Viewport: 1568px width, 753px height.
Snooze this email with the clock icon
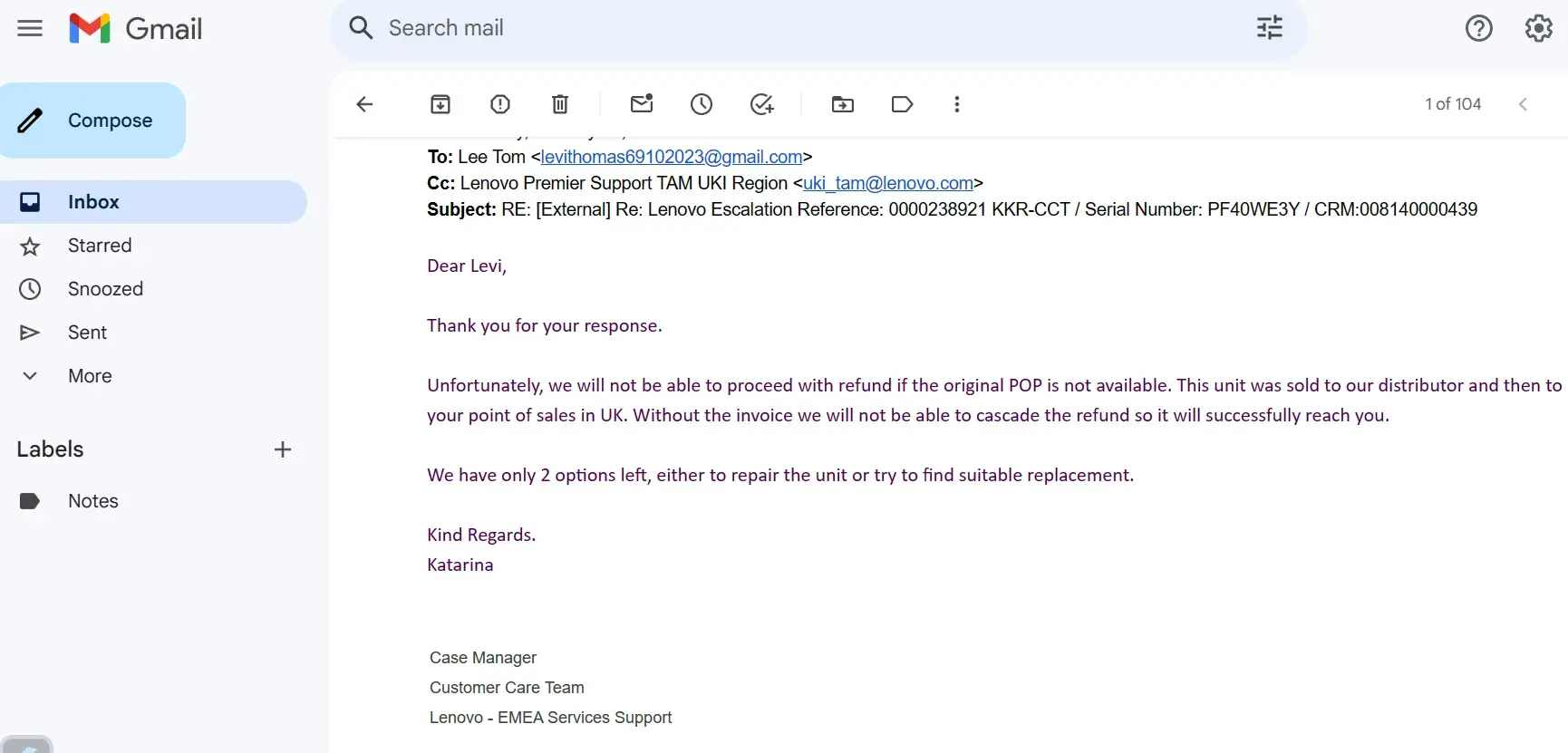[x=702, y=104]
